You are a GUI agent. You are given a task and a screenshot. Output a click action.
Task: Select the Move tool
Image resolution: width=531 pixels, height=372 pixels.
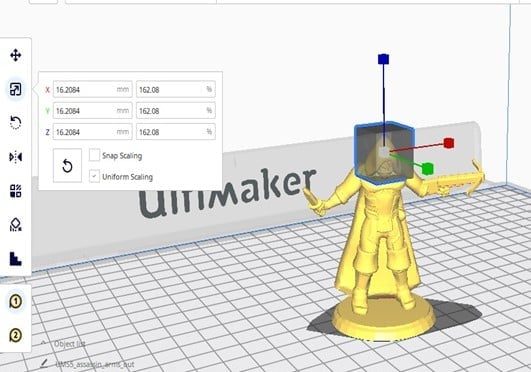(16, 55)
